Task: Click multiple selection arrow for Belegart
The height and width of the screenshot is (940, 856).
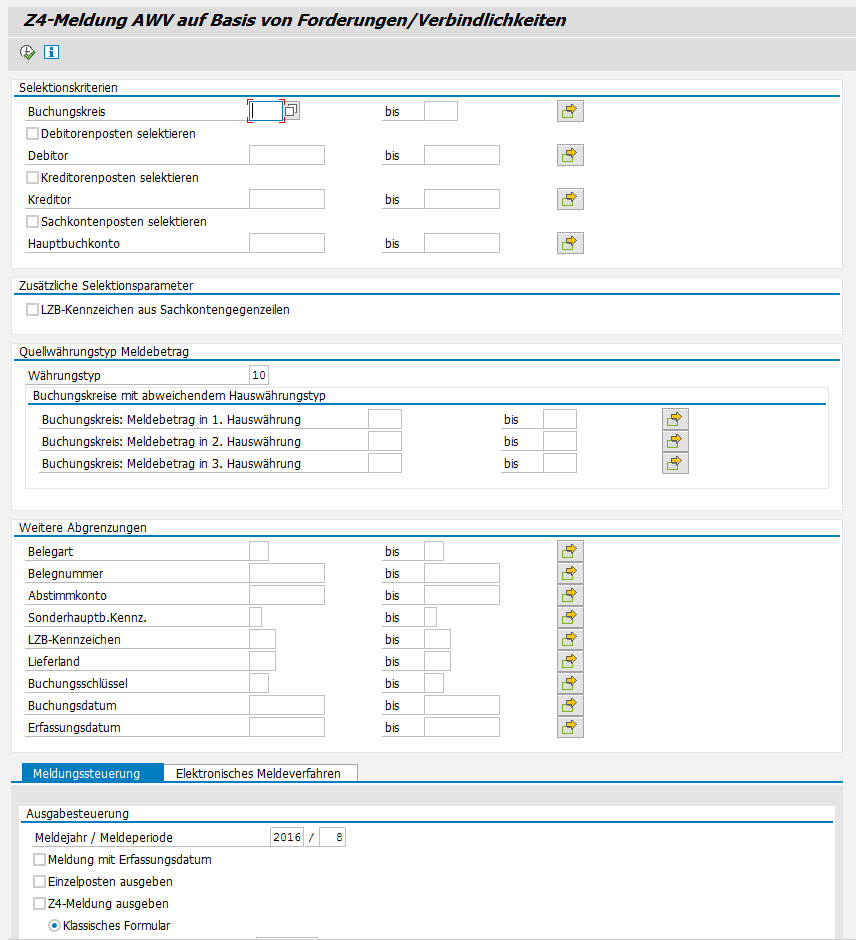Action: pyautogui.click(x=570, y=551)
